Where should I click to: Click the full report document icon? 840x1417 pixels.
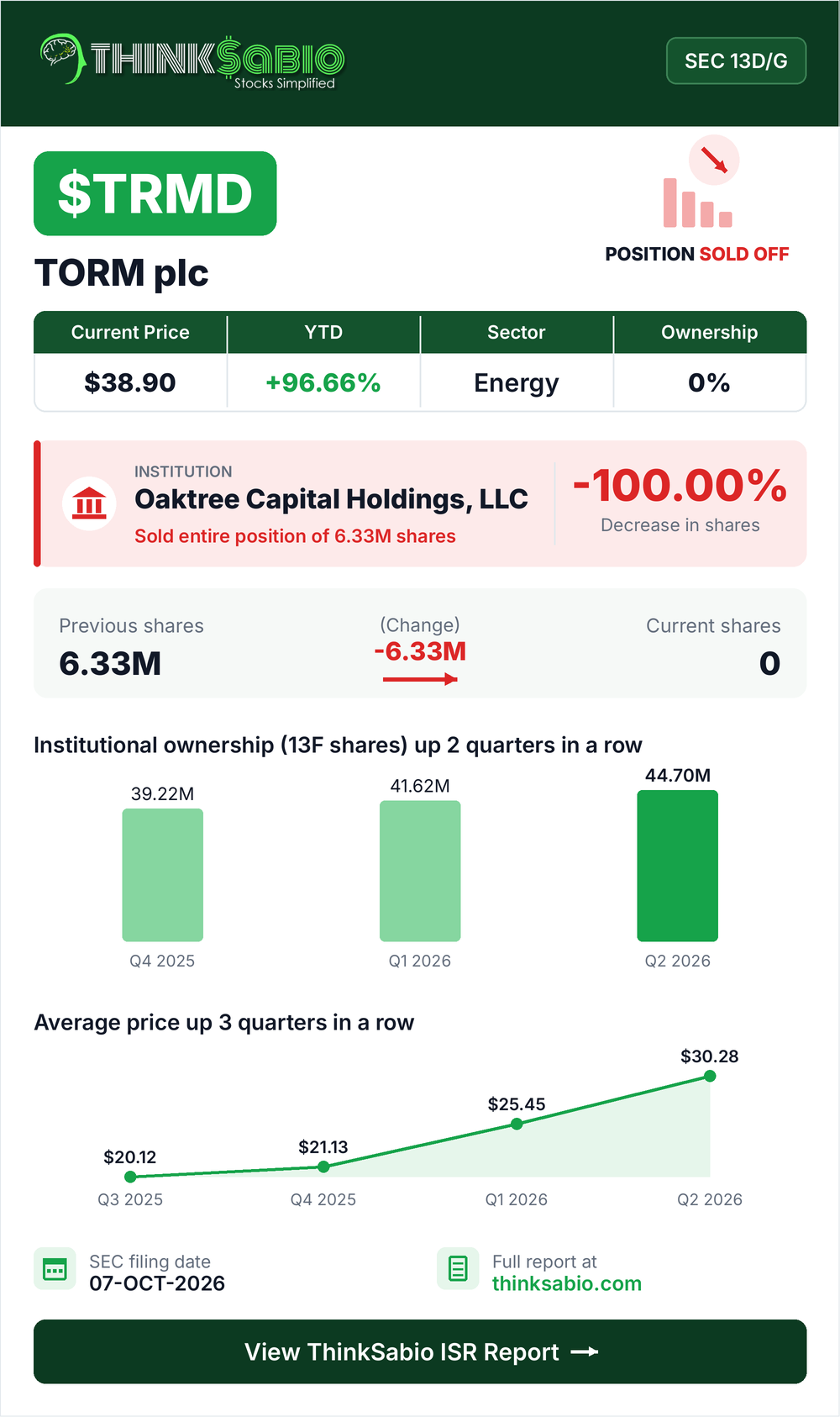coord(458,1268)
